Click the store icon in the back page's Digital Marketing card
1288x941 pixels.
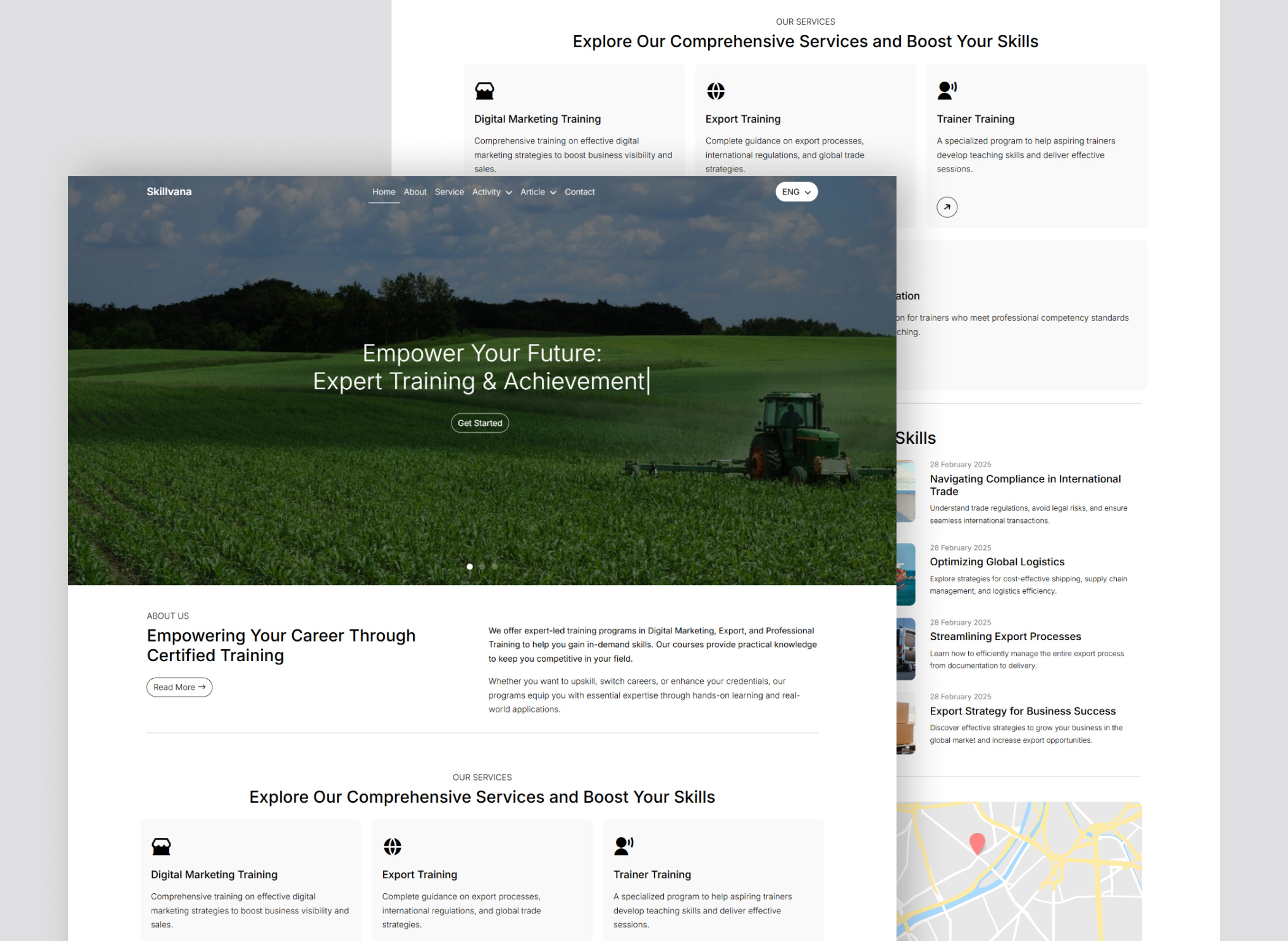pos(484,91)
